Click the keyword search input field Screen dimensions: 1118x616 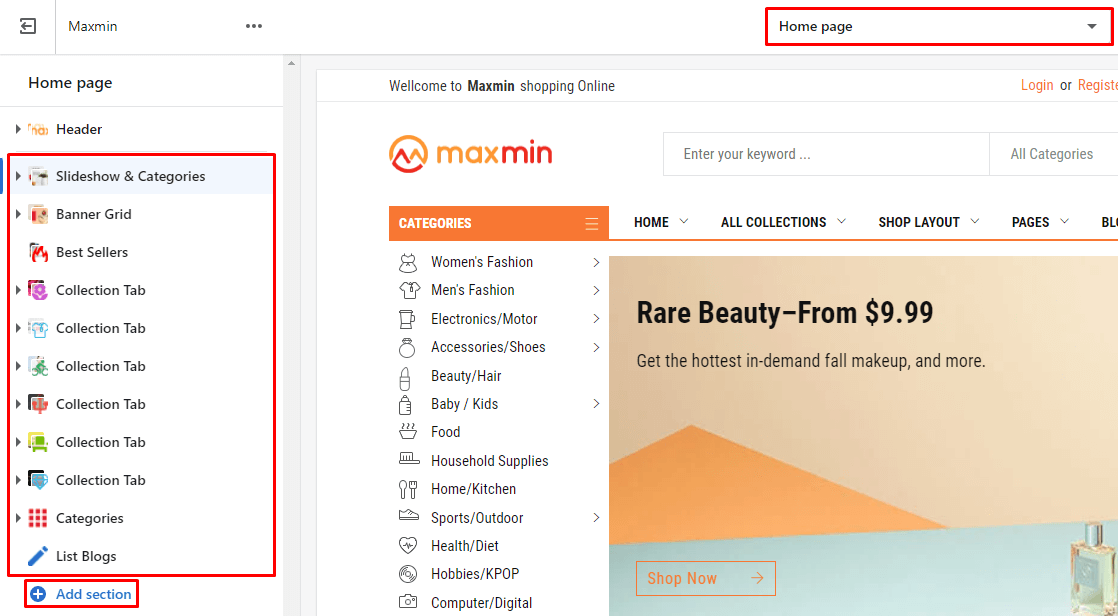(x=825, y=154)
